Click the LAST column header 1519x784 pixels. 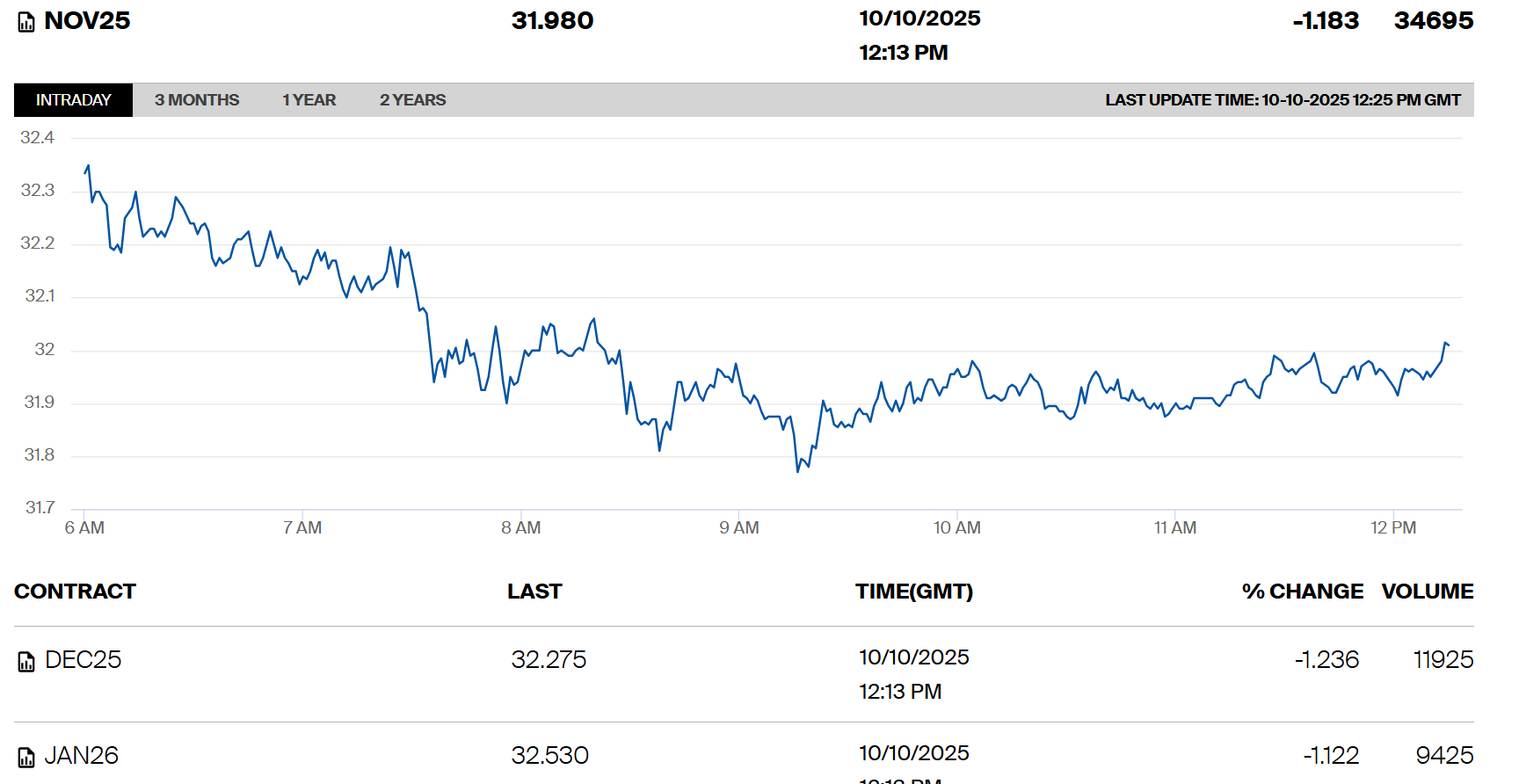pos(534,592)
